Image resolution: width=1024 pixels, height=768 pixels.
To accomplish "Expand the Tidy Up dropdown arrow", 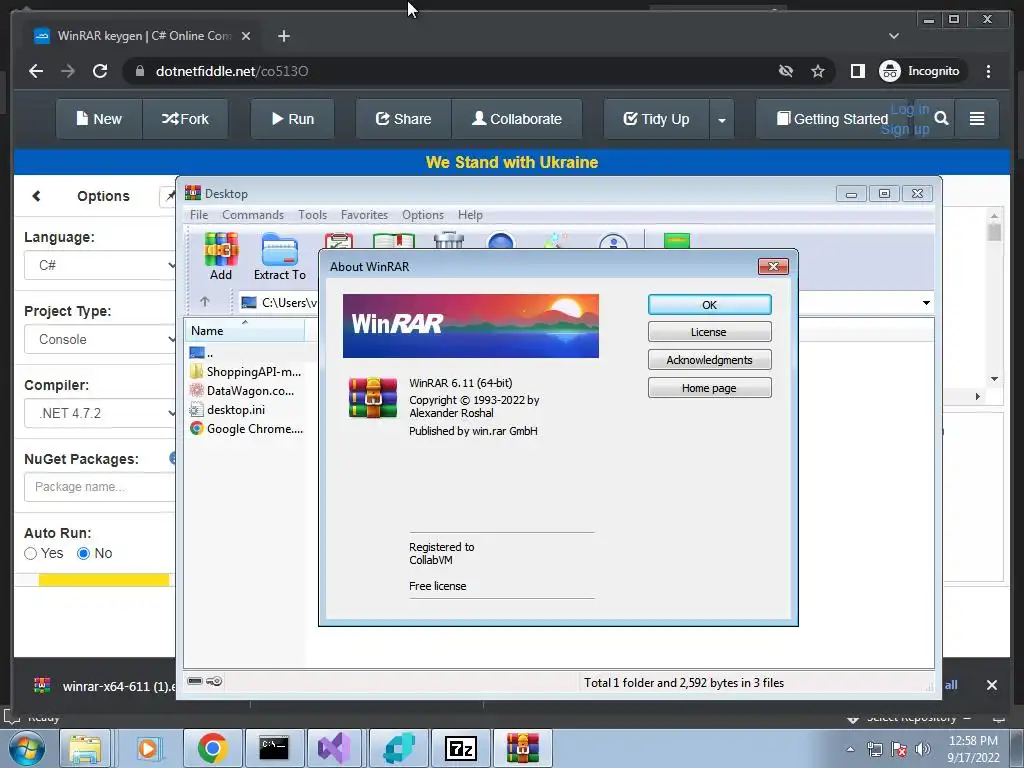I will point(722,120).
